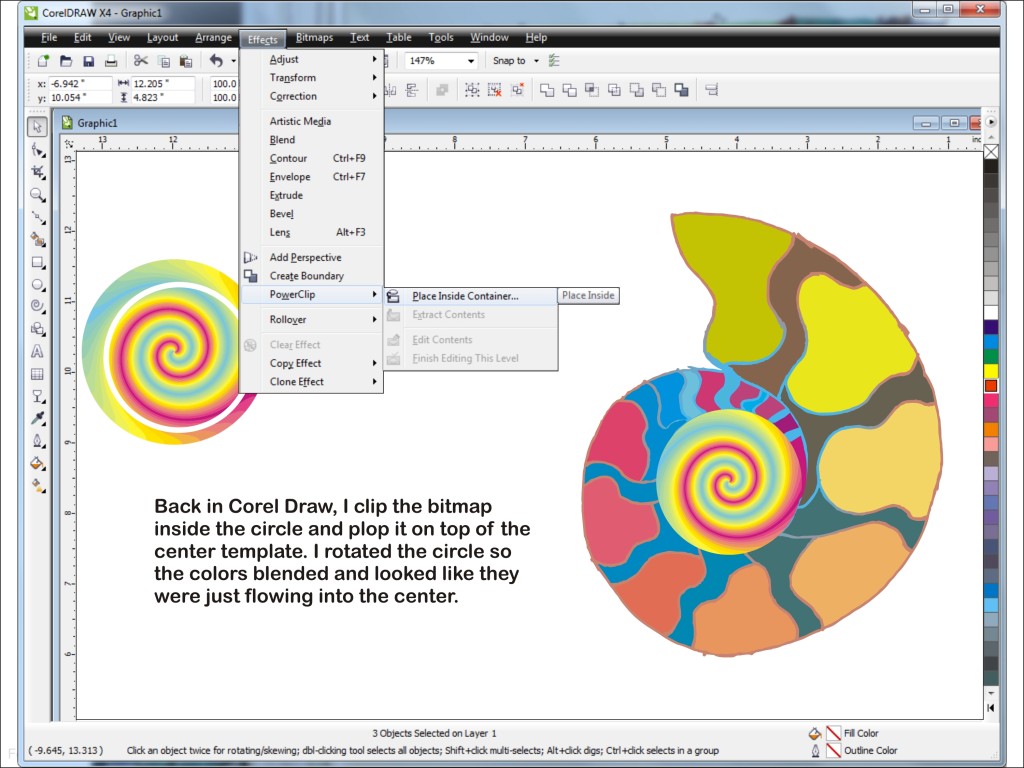Image resolution: width=1024 pixels, height=768 pixels.
Task: Select the Eyedropper tool
Action: (37, 418)
